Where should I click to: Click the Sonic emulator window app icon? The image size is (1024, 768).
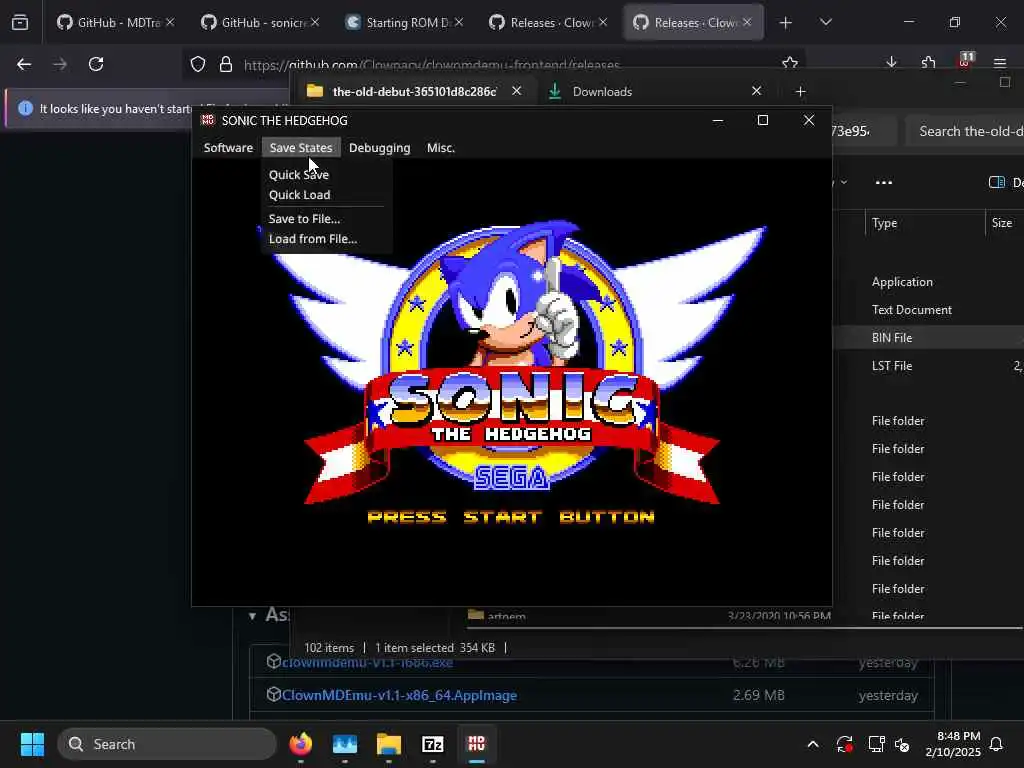point(208,120)
